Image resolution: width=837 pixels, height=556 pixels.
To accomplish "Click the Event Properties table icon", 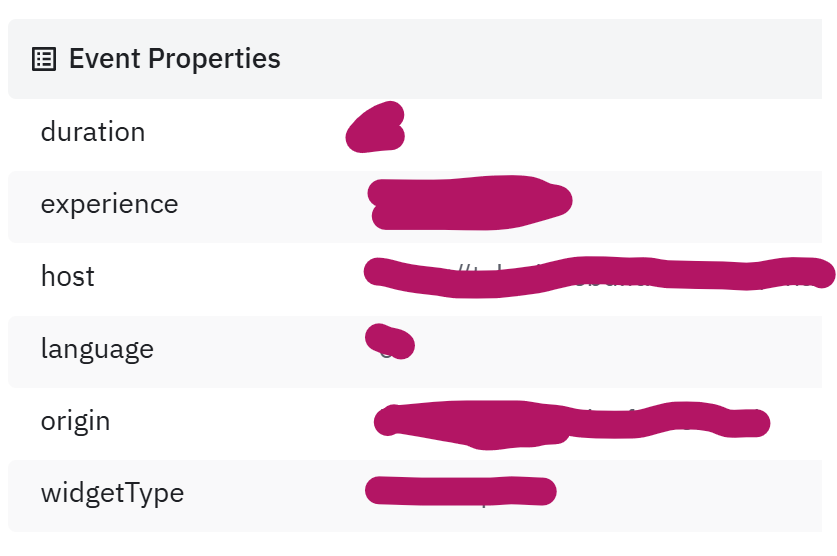I will coord(44,59).
